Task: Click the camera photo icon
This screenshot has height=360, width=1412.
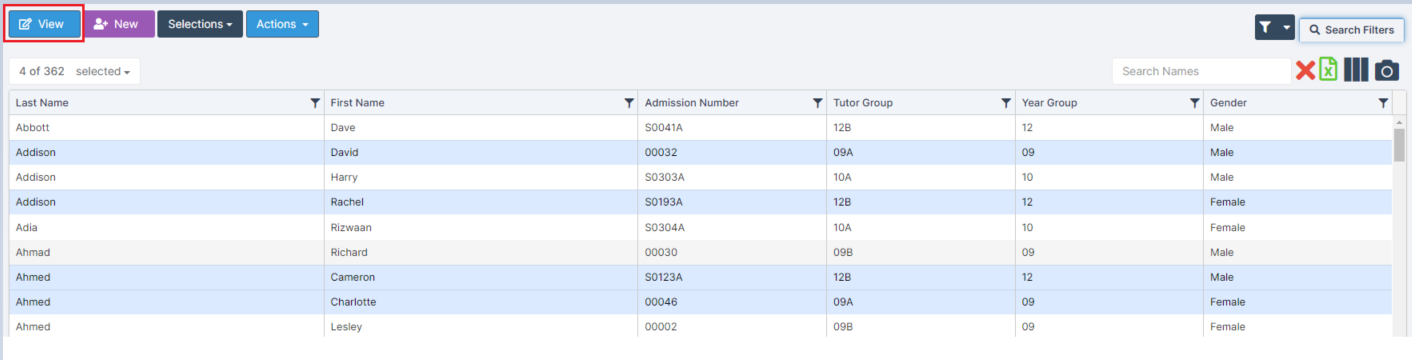Action: (1386, 70)
